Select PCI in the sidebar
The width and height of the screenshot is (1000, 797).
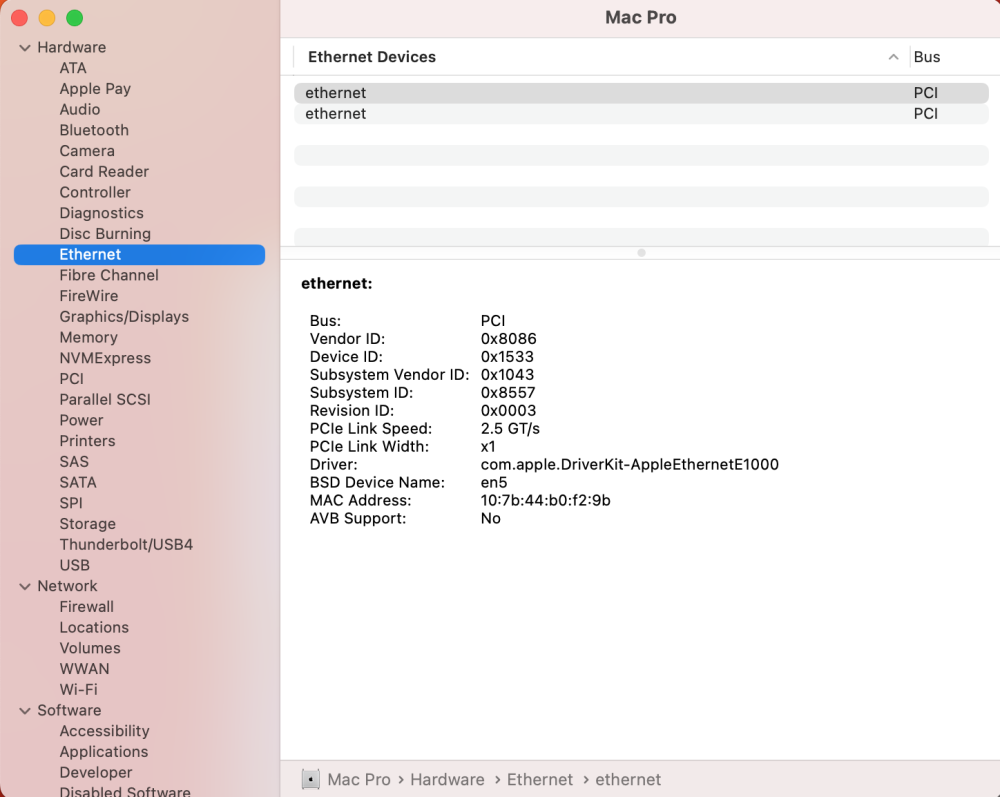[71, 379]
